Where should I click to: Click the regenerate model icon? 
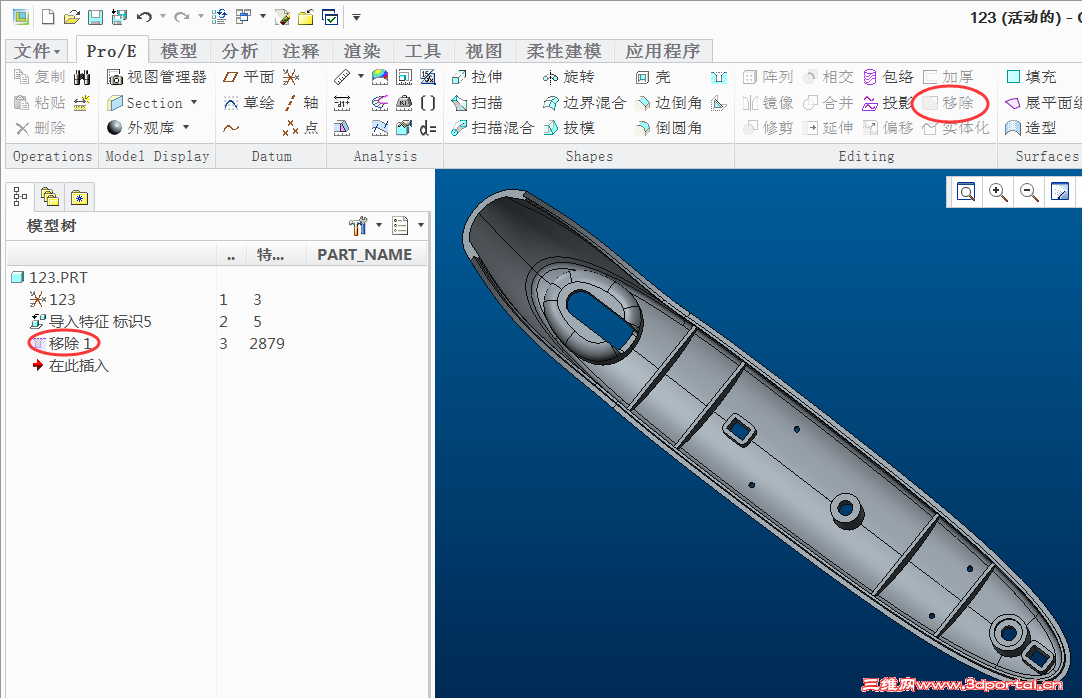[x=219, y=17]
